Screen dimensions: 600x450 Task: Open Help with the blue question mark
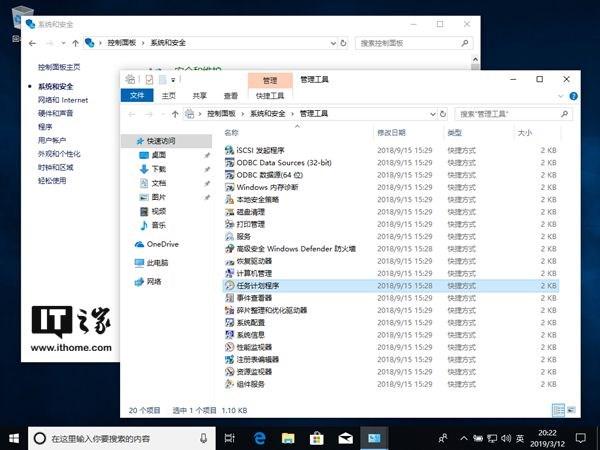pos(573,96)
